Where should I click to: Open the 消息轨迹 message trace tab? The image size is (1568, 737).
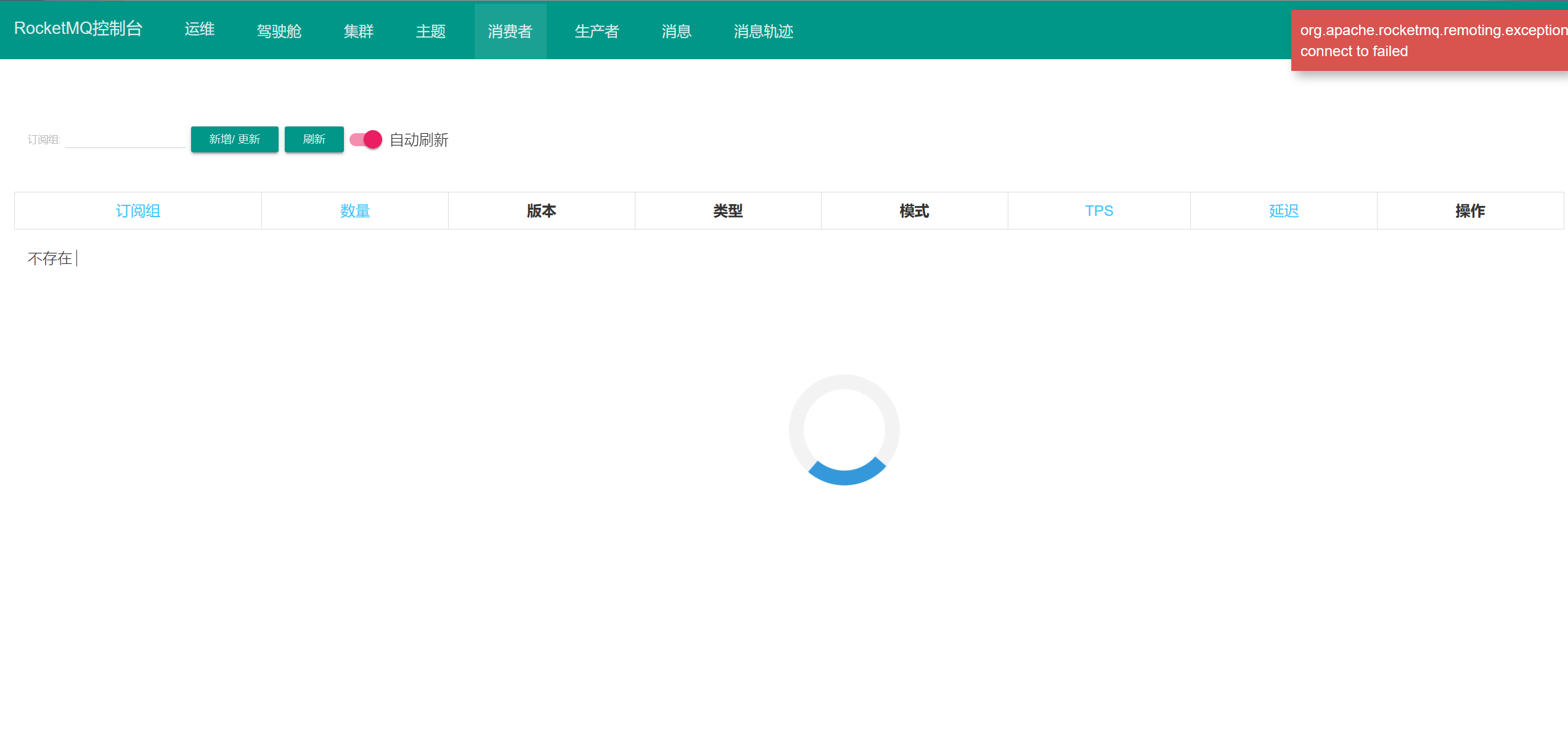click(x=763, y=31)
